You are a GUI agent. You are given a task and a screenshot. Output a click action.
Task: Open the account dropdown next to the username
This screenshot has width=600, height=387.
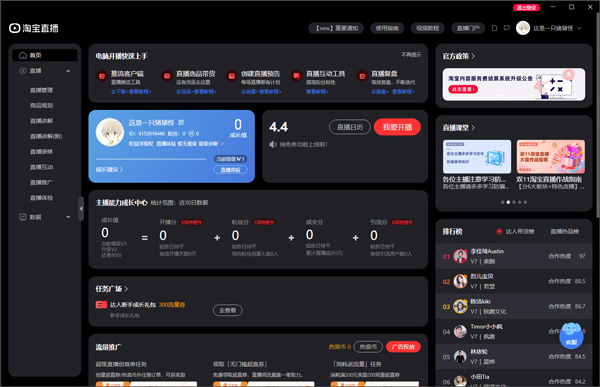click(579, 28)
